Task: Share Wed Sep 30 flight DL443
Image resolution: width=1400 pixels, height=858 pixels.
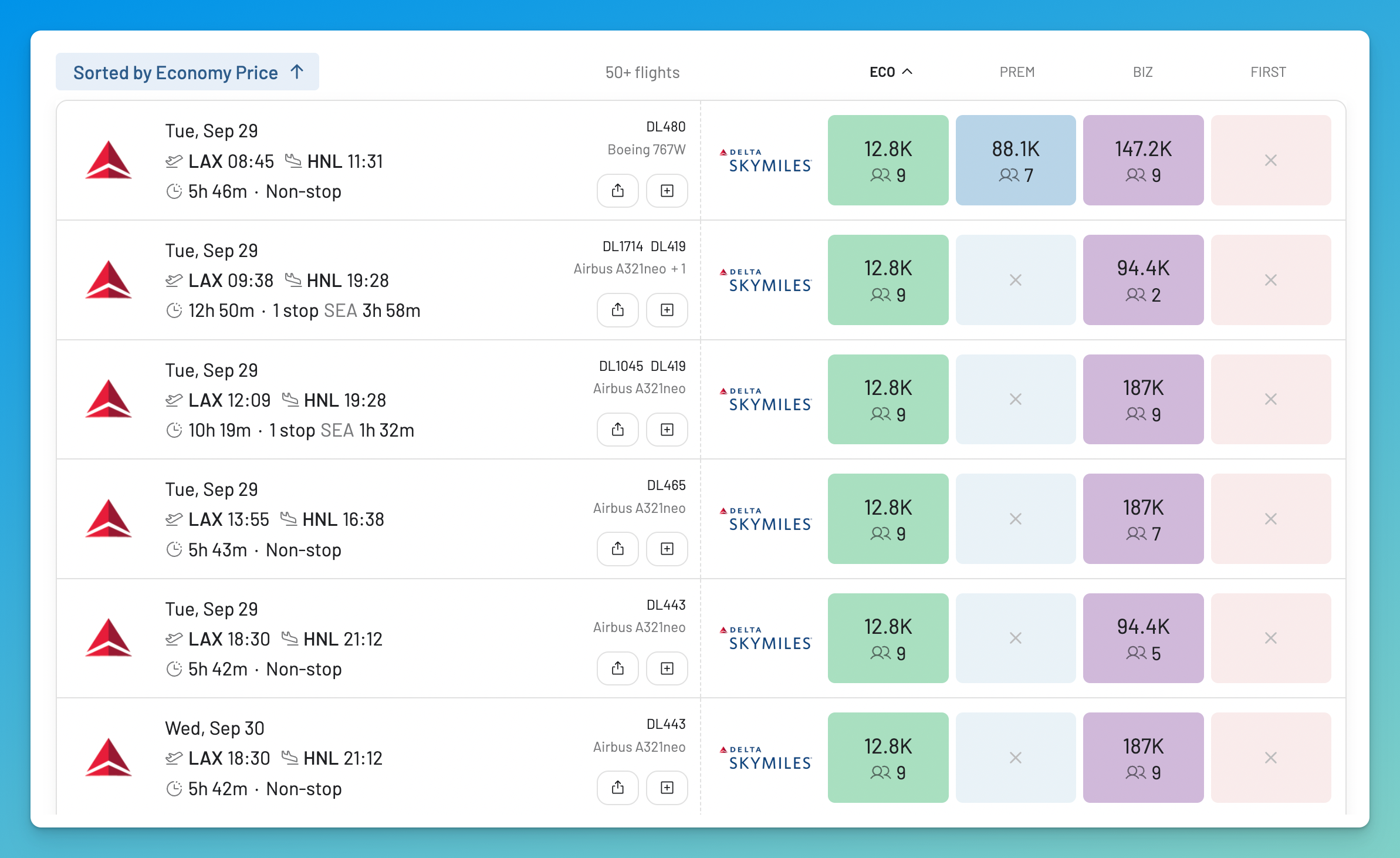Action: click(617, 788)
